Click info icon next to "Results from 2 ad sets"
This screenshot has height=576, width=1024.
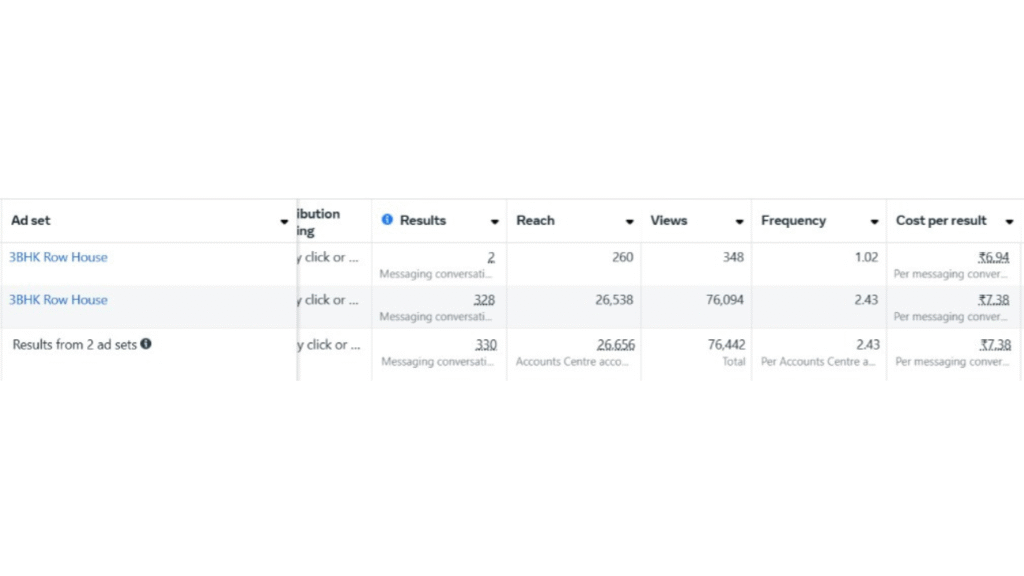(146, 344)
